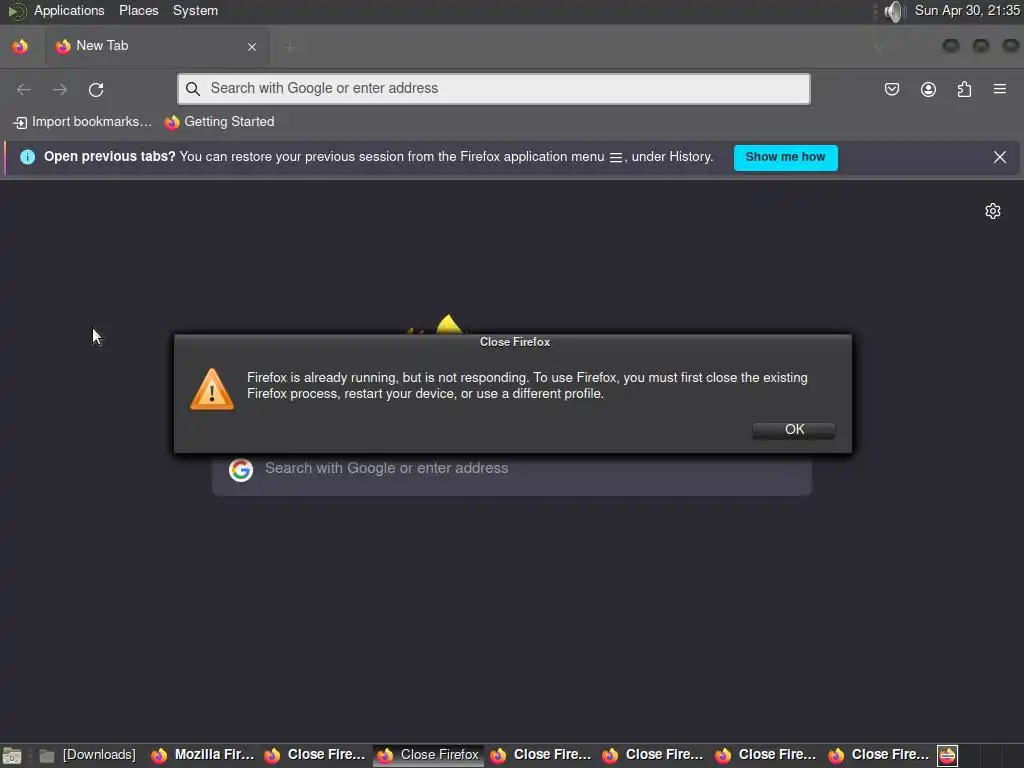This screenshot has width=1024, height=768.
Task: Open the Firefox application hamburger menu
Action: point(999,89)
